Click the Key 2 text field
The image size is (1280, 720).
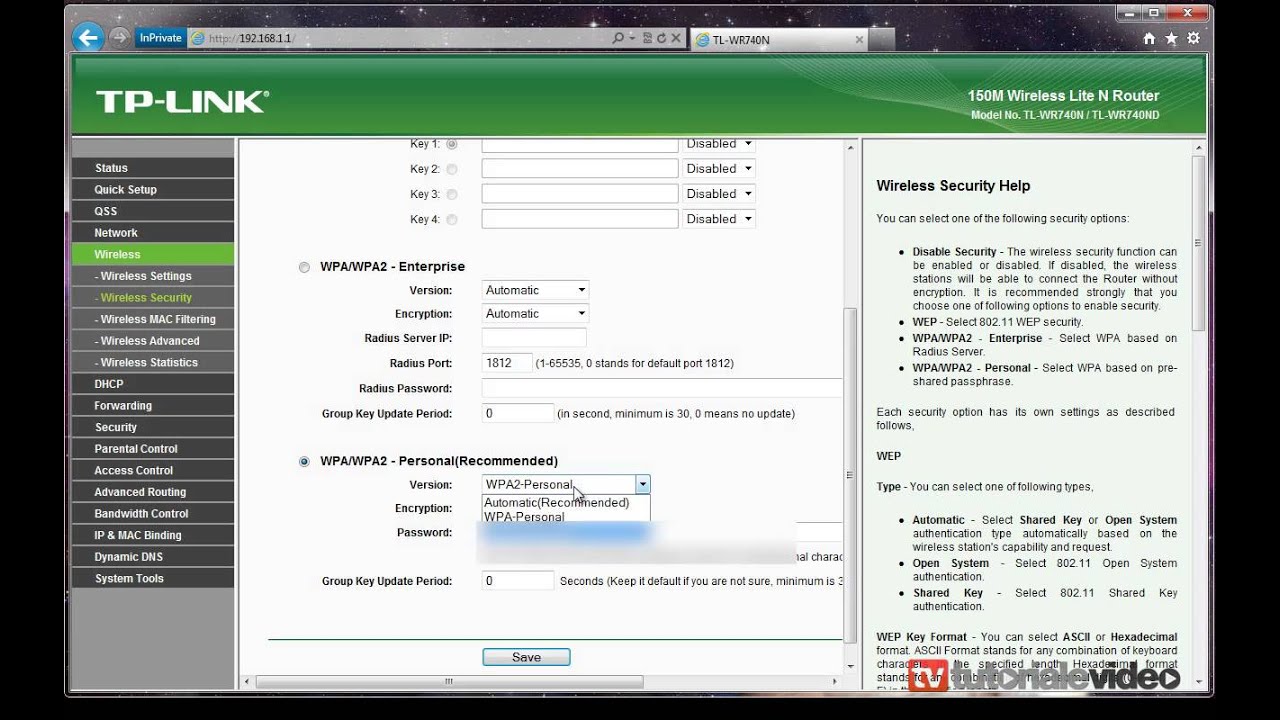click(x=580, y=169)
